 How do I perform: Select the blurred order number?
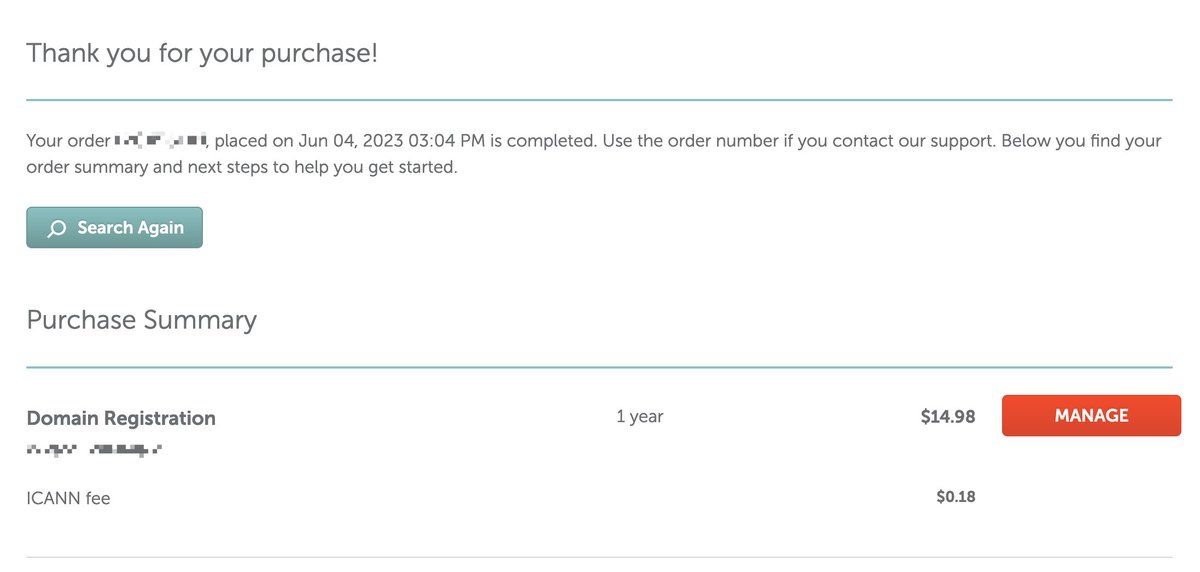160,141
